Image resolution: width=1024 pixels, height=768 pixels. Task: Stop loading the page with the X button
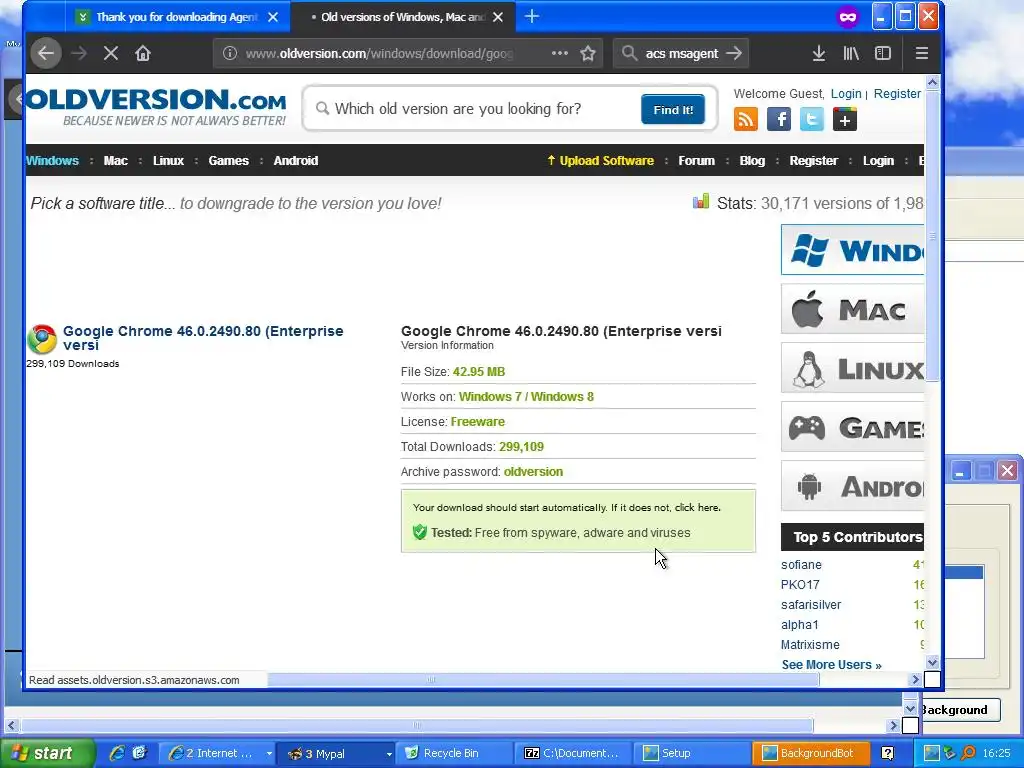tap(111, 54)
